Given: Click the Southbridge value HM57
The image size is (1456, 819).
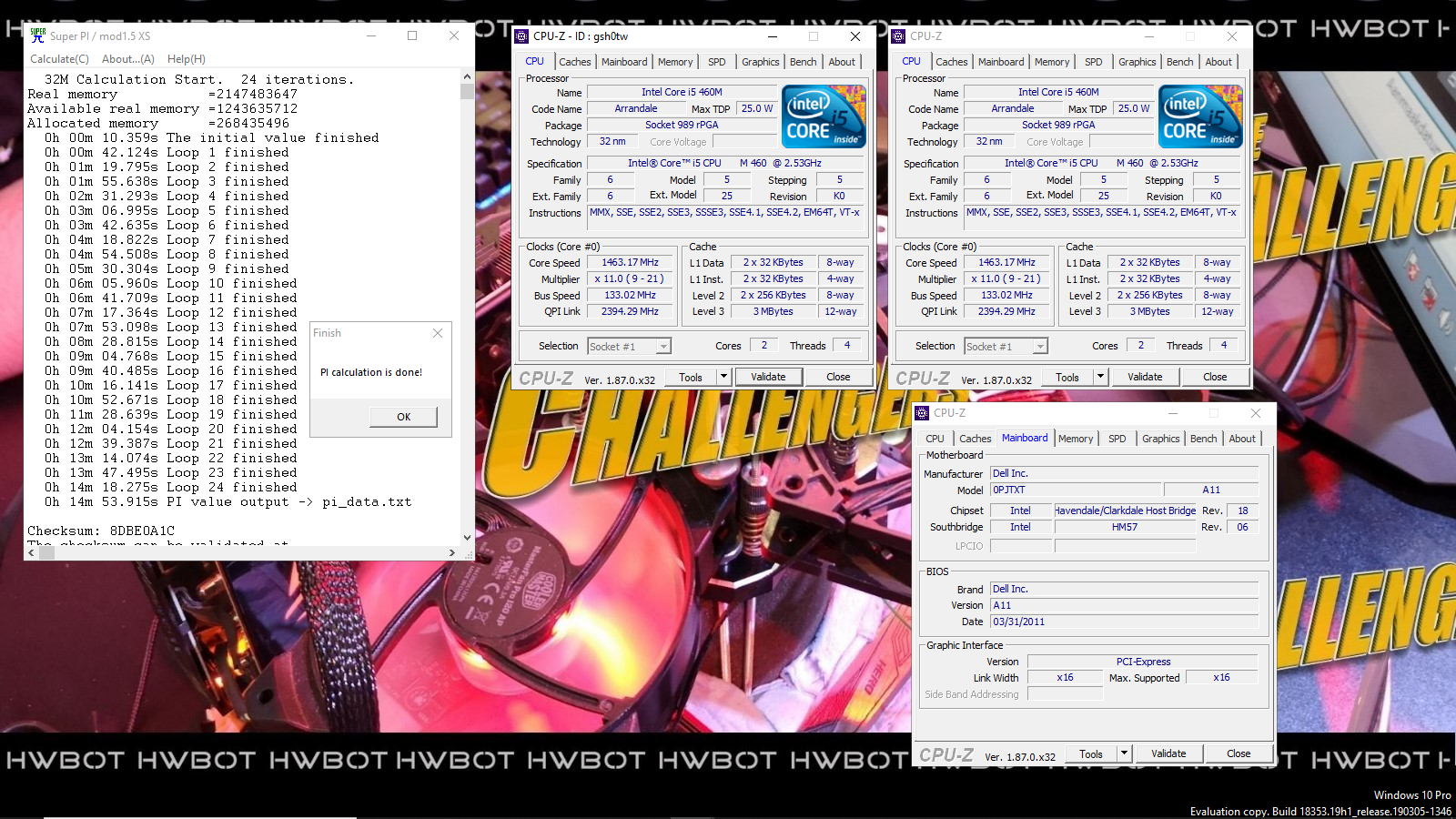Looking at the screenshot, I should (x=1125, y=527).
